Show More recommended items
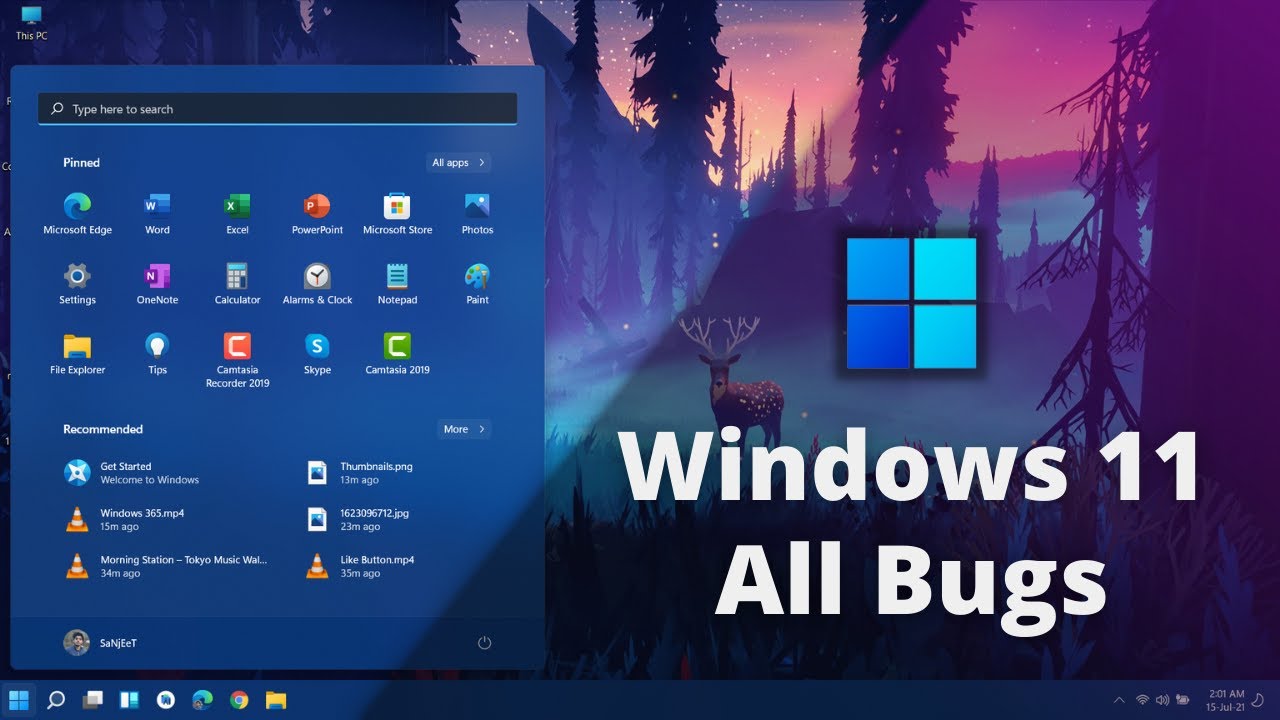Screen dimensions: 1280x720 pos(464,429)
